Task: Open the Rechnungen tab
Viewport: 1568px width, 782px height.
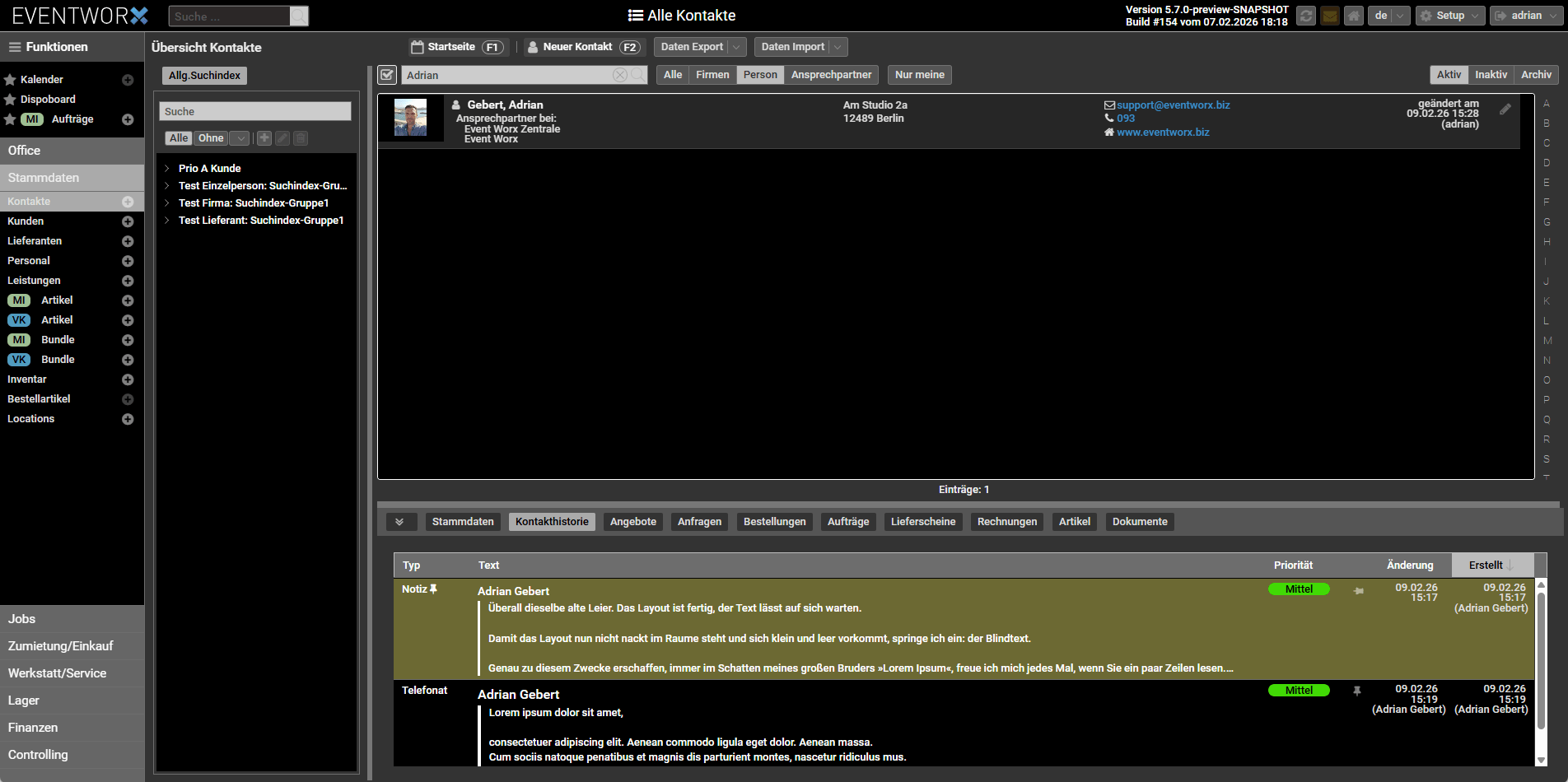Action: point(1006,522)
